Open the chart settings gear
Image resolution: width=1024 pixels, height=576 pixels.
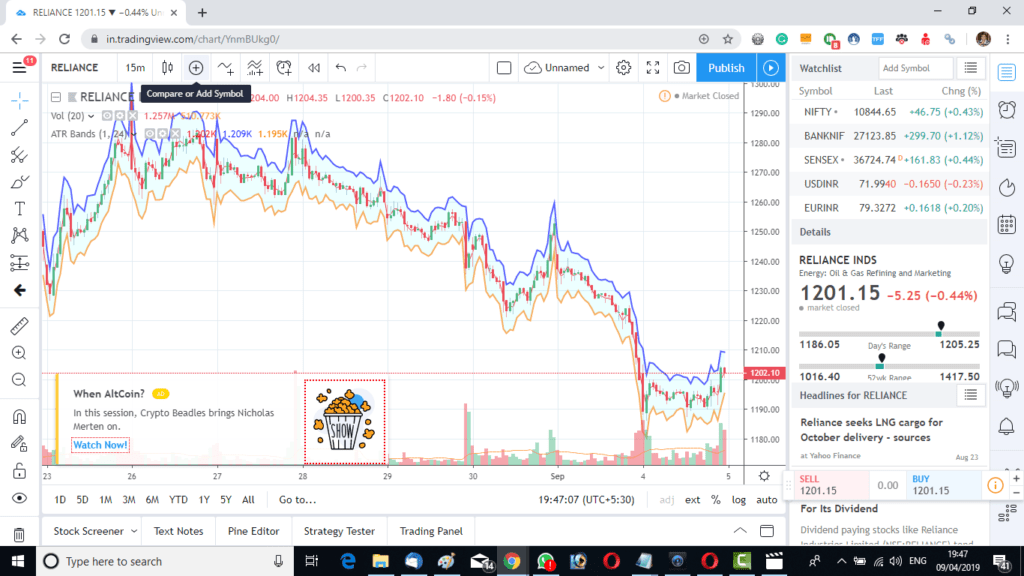624,68
